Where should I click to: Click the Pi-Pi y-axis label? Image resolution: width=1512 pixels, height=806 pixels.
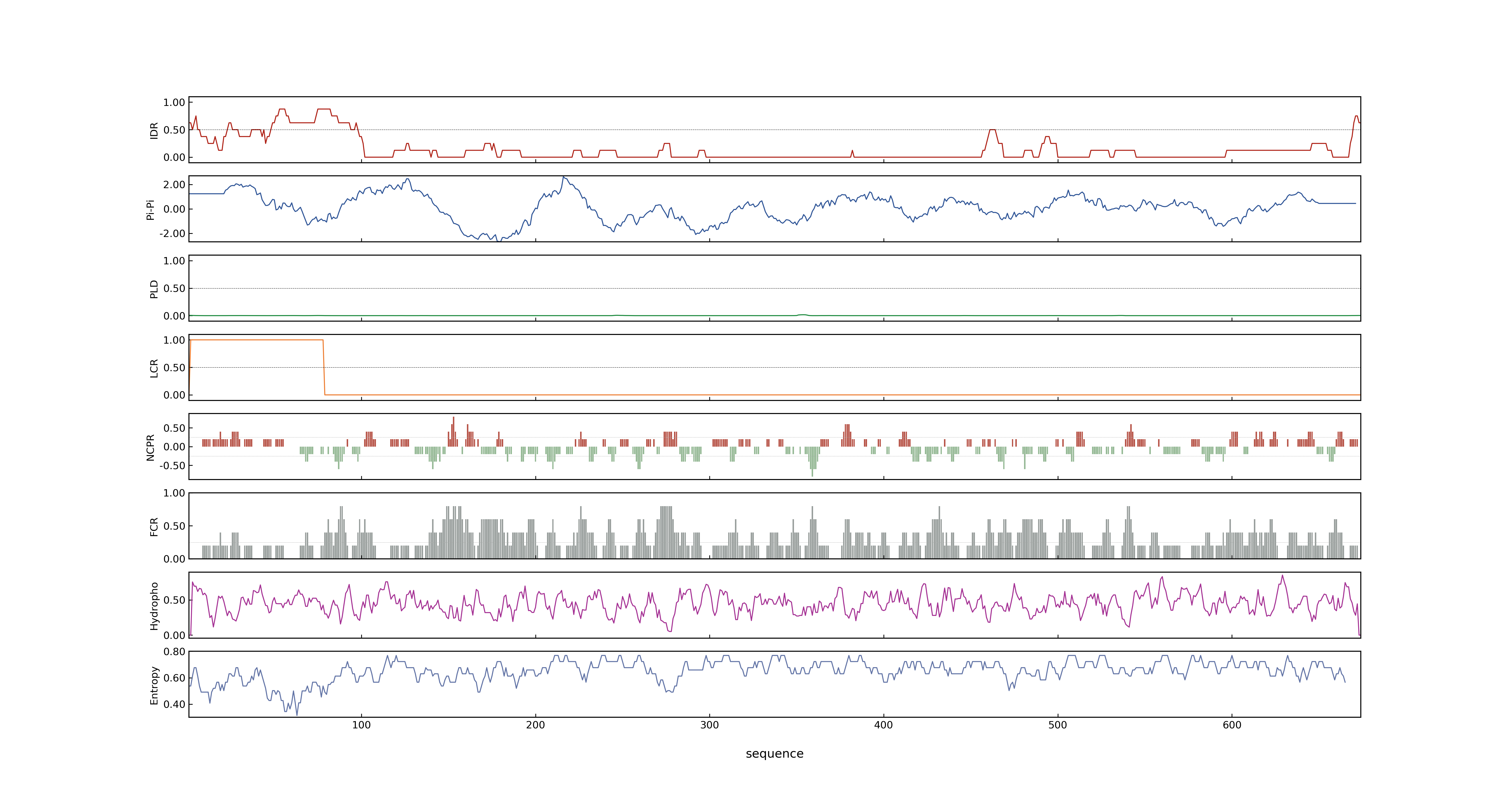(150, 209)
